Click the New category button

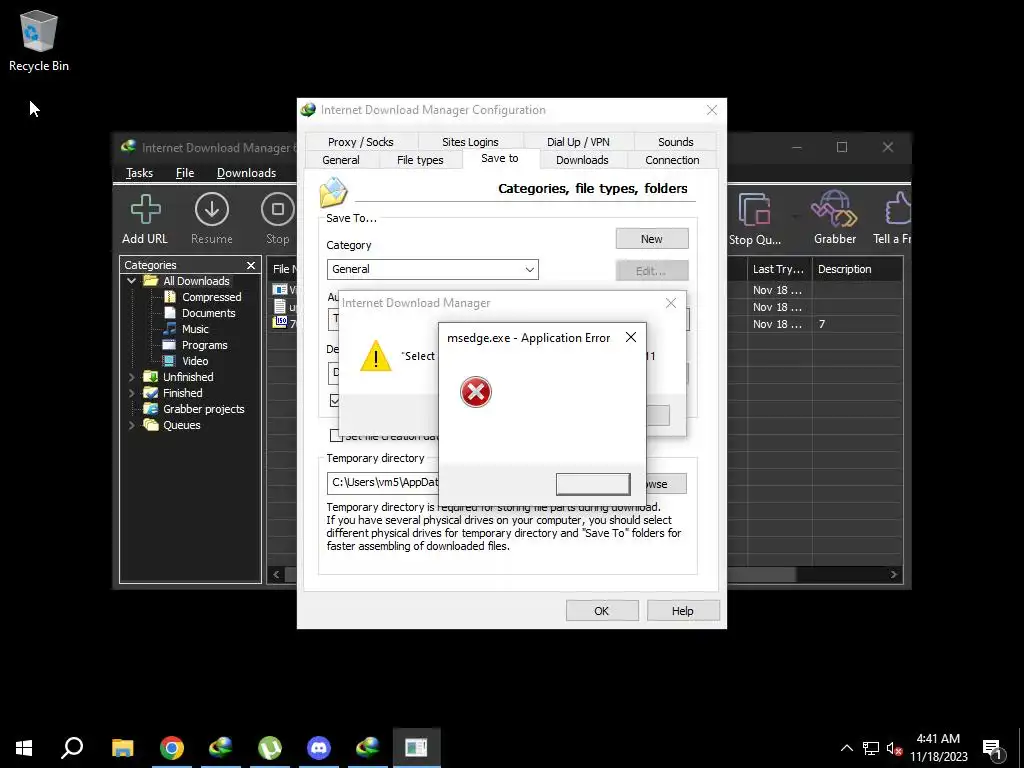tap(652, 239)
